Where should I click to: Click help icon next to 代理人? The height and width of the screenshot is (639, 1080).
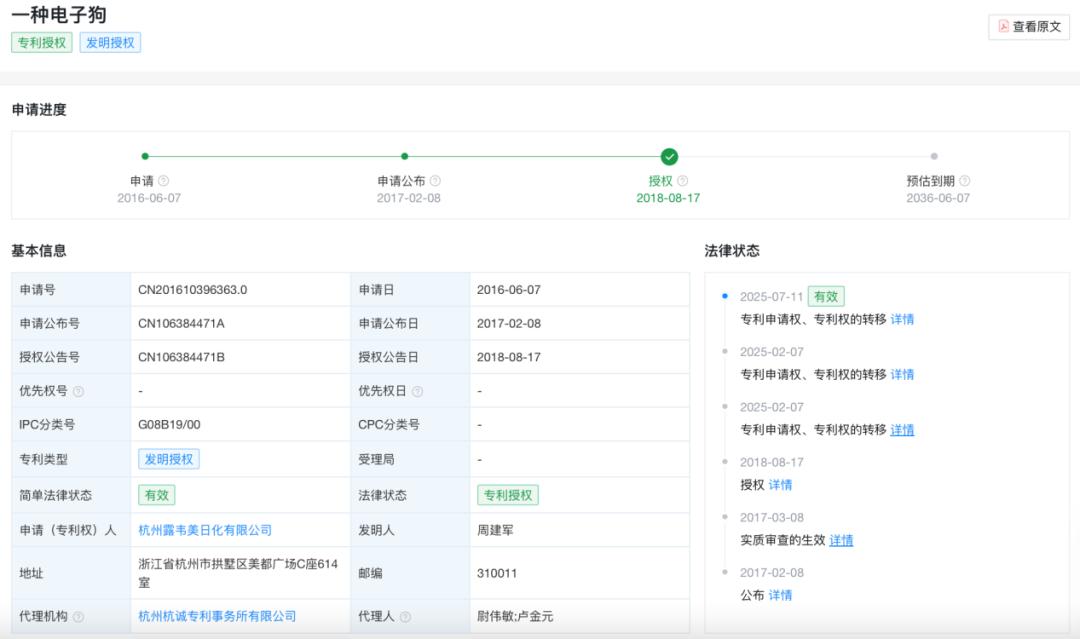[405, 617]
